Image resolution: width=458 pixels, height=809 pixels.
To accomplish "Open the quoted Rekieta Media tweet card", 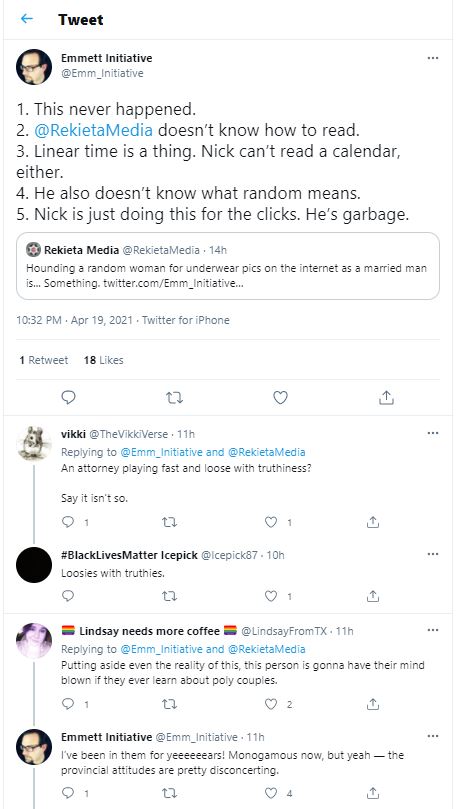I will click(228, 266).
